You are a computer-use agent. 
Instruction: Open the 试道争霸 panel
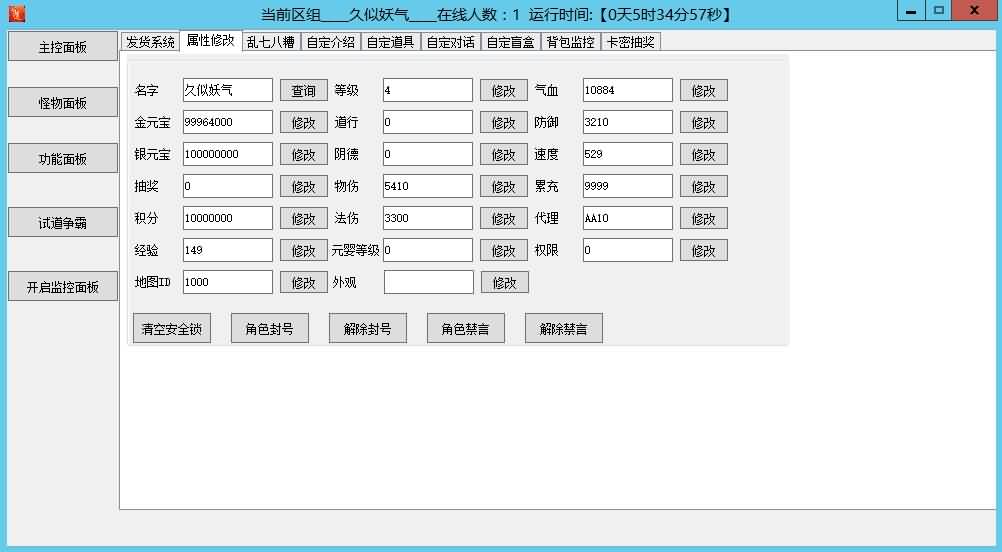pyautogui.click(x=63, y=222)
